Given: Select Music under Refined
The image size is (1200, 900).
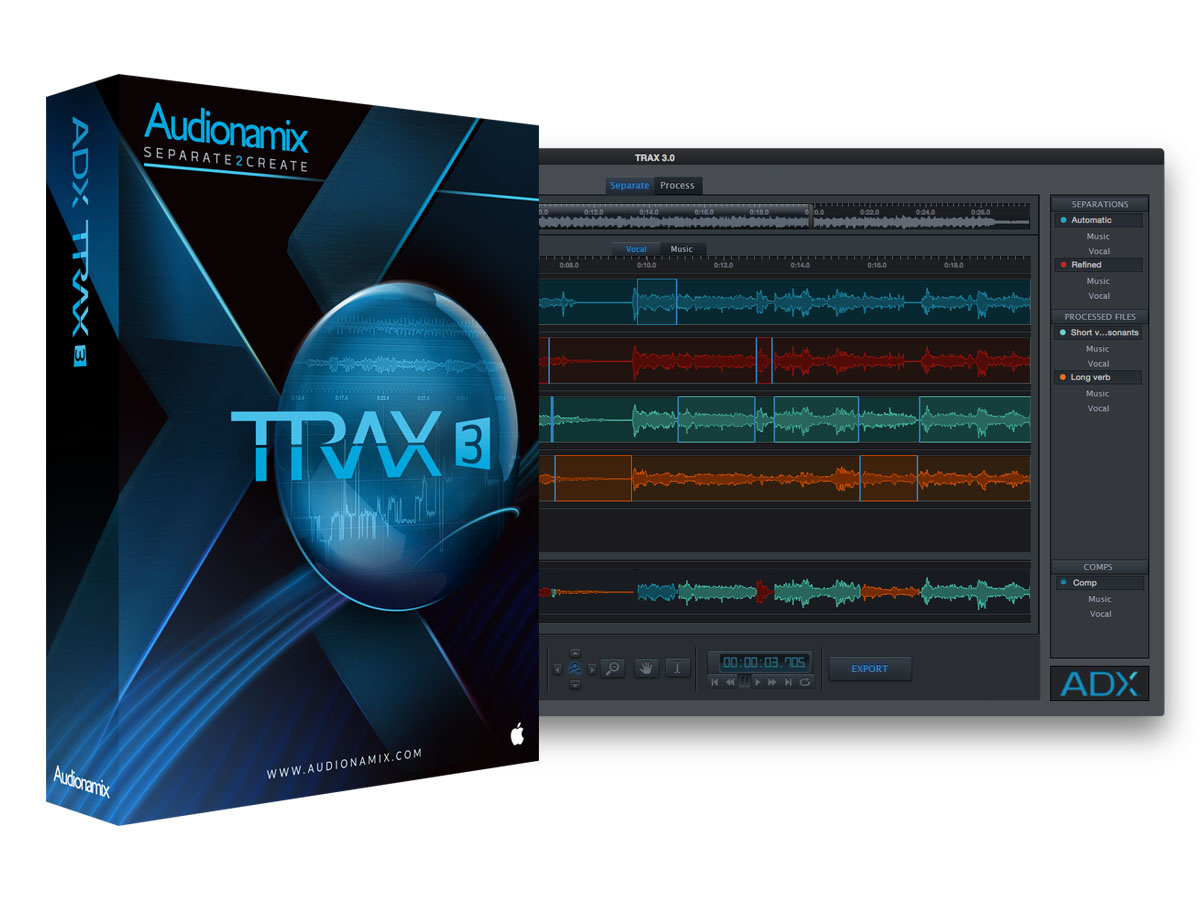Looking at the screenshot, I should coord(1098,282).
